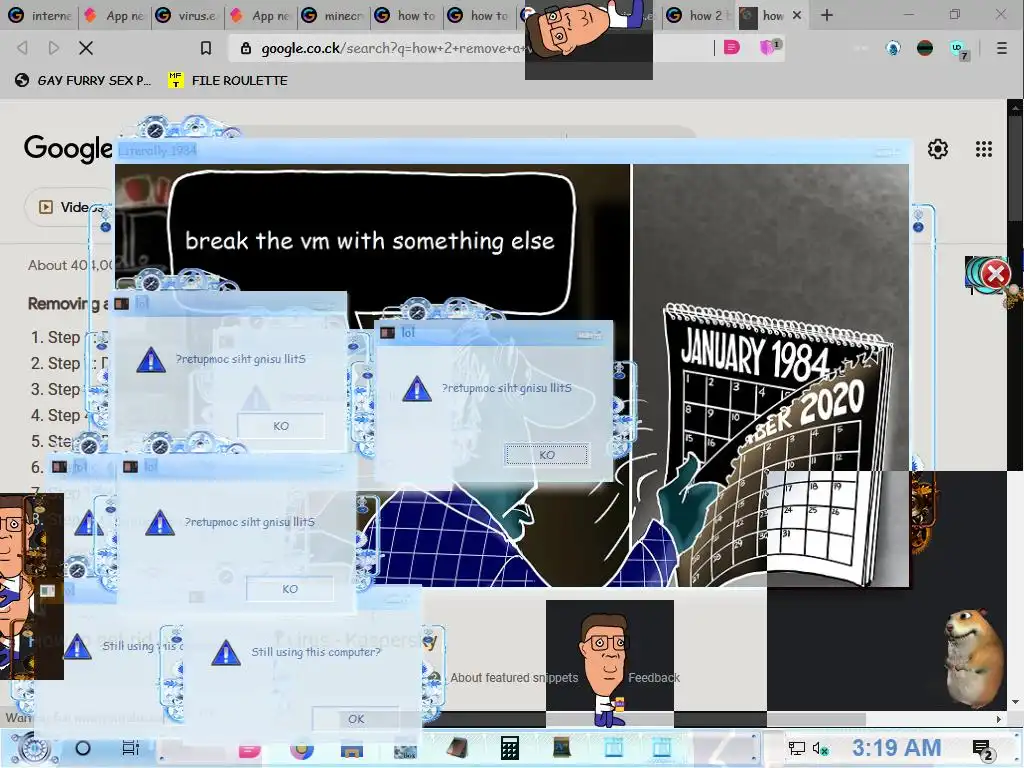Click the address bar URL
Image resolution: width=1024 pixels, height=768 pixels.
click(x=392, y=48)
